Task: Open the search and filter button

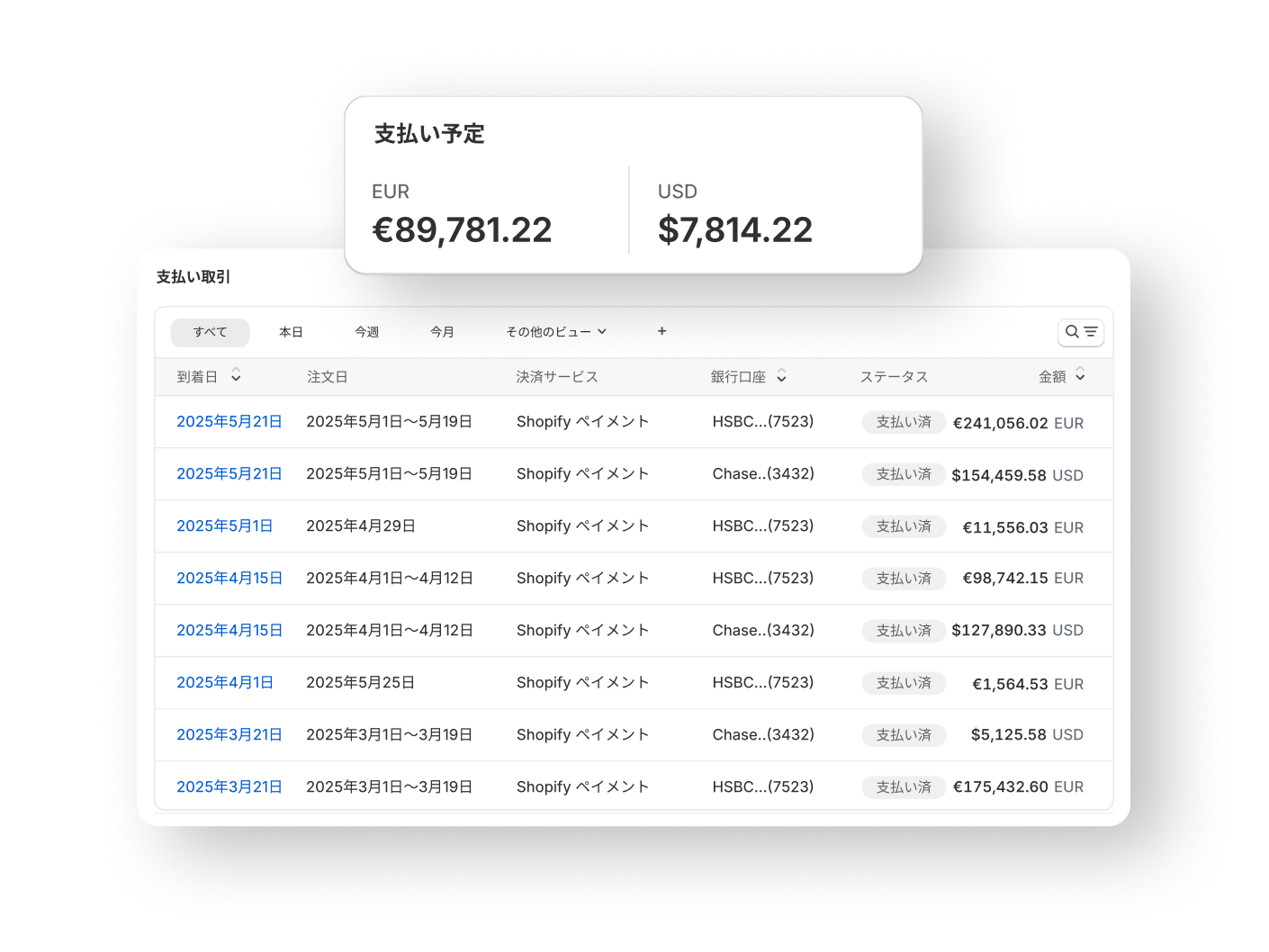Action: [1080, 332]
